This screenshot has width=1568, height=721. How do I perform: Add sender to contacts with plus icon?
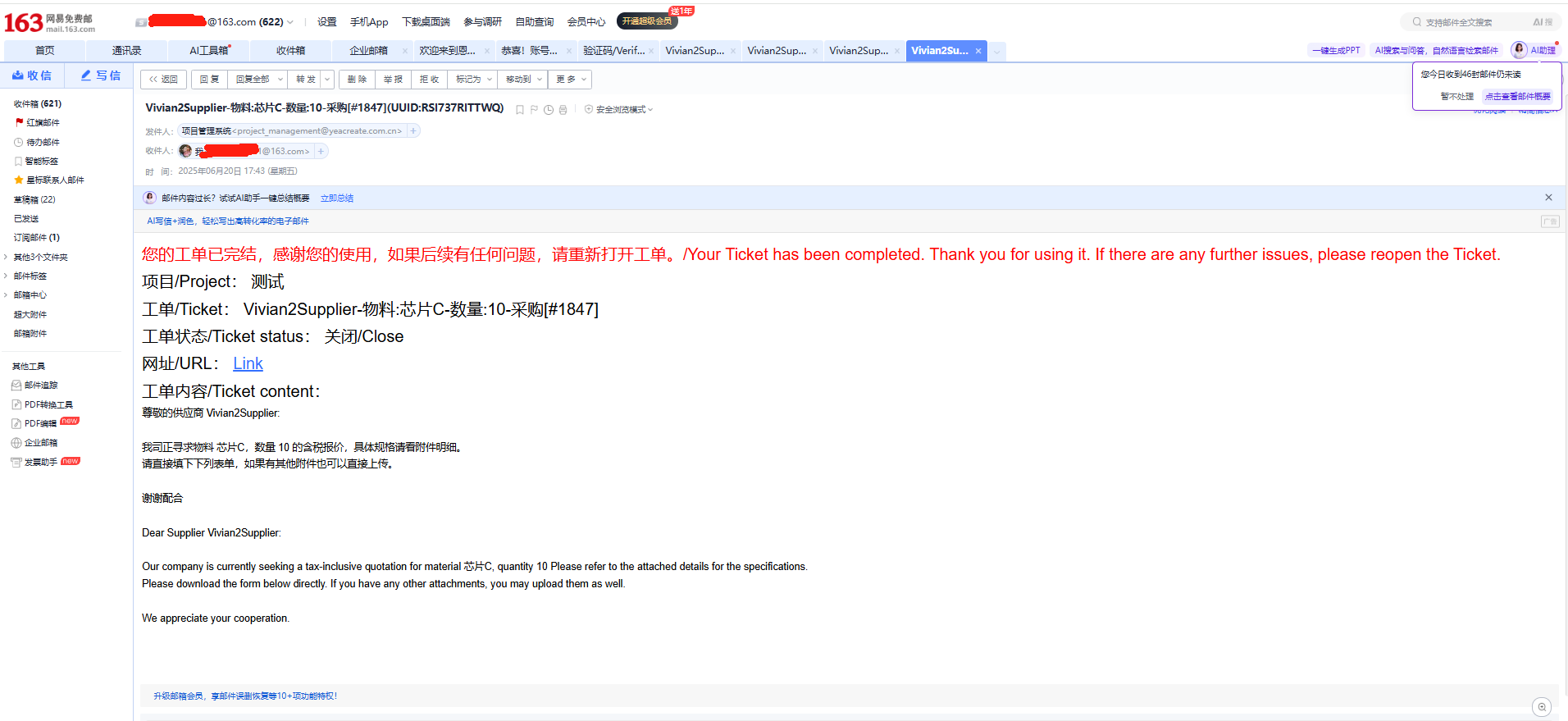413,131
